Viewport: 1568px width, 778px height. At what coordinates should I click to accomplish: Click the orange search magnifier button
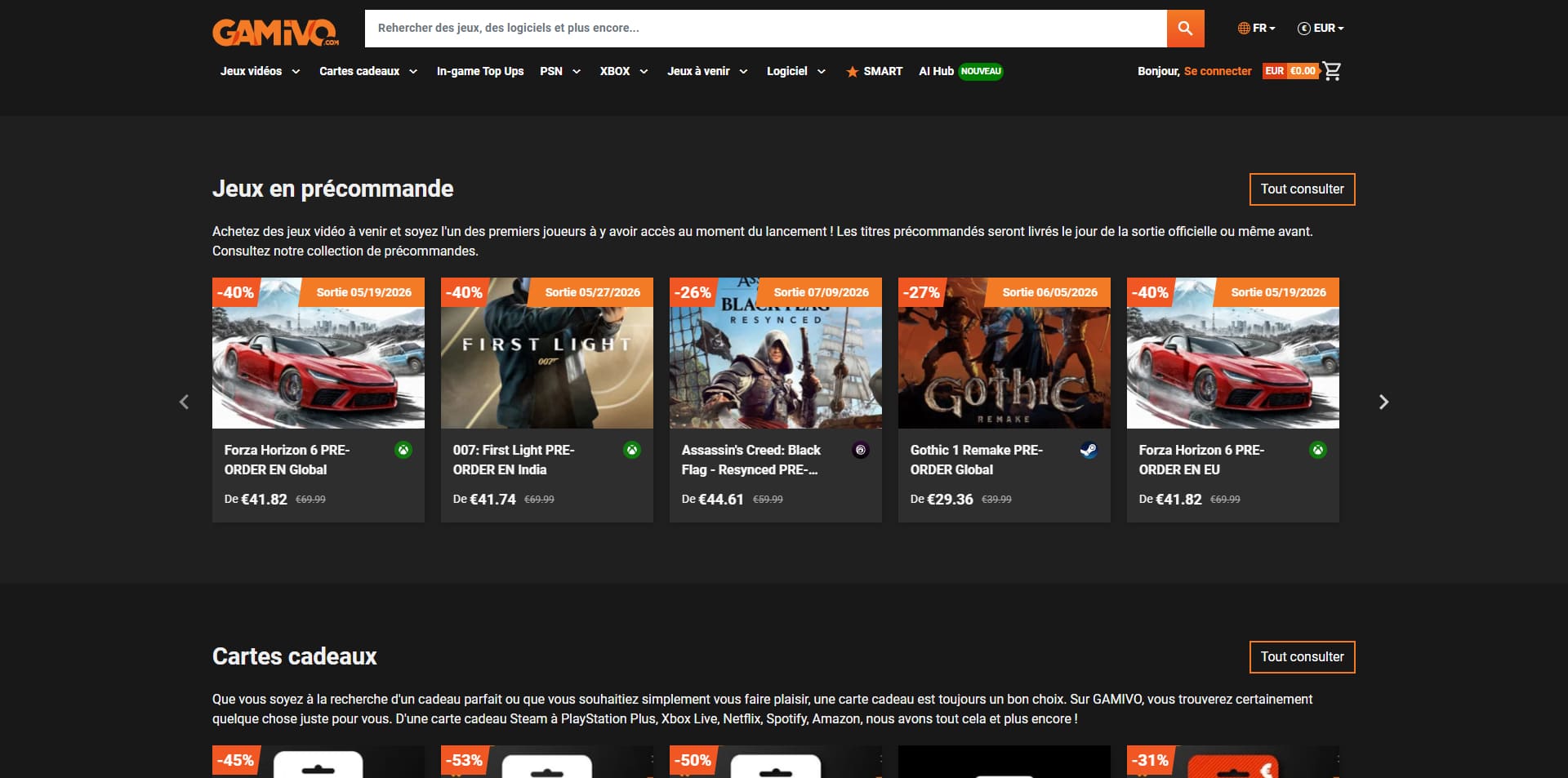pyautogui.click(x=1185, y=29)
